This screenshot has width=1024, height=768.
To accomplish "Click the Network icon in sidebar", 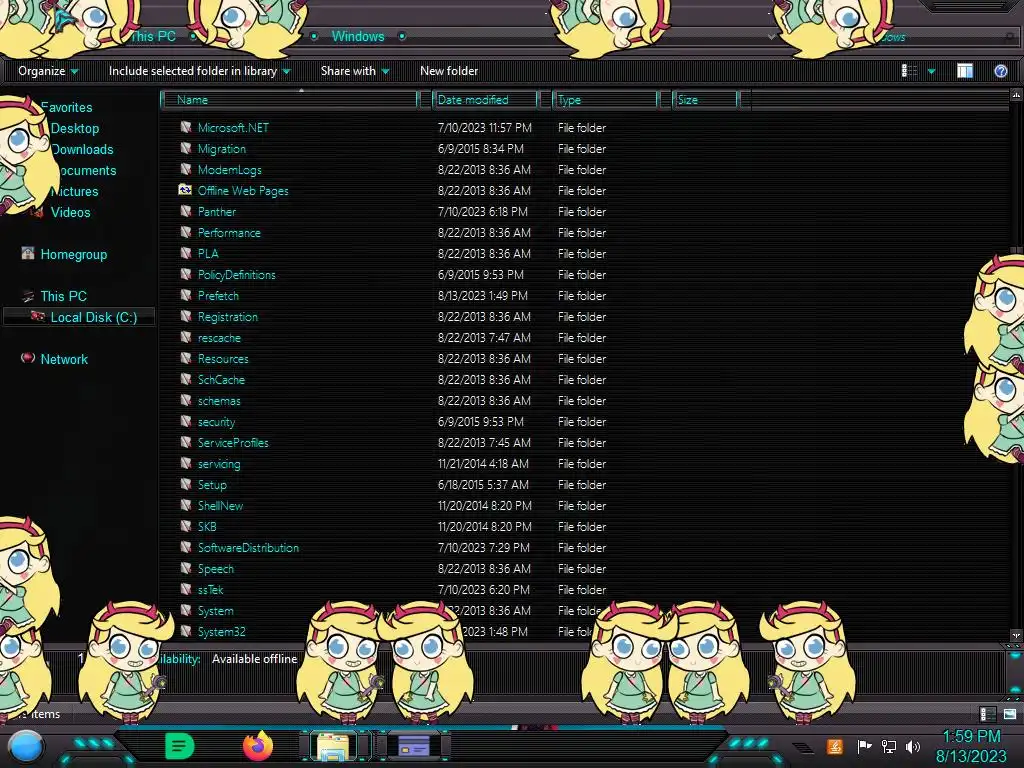I will pos(27,358).
